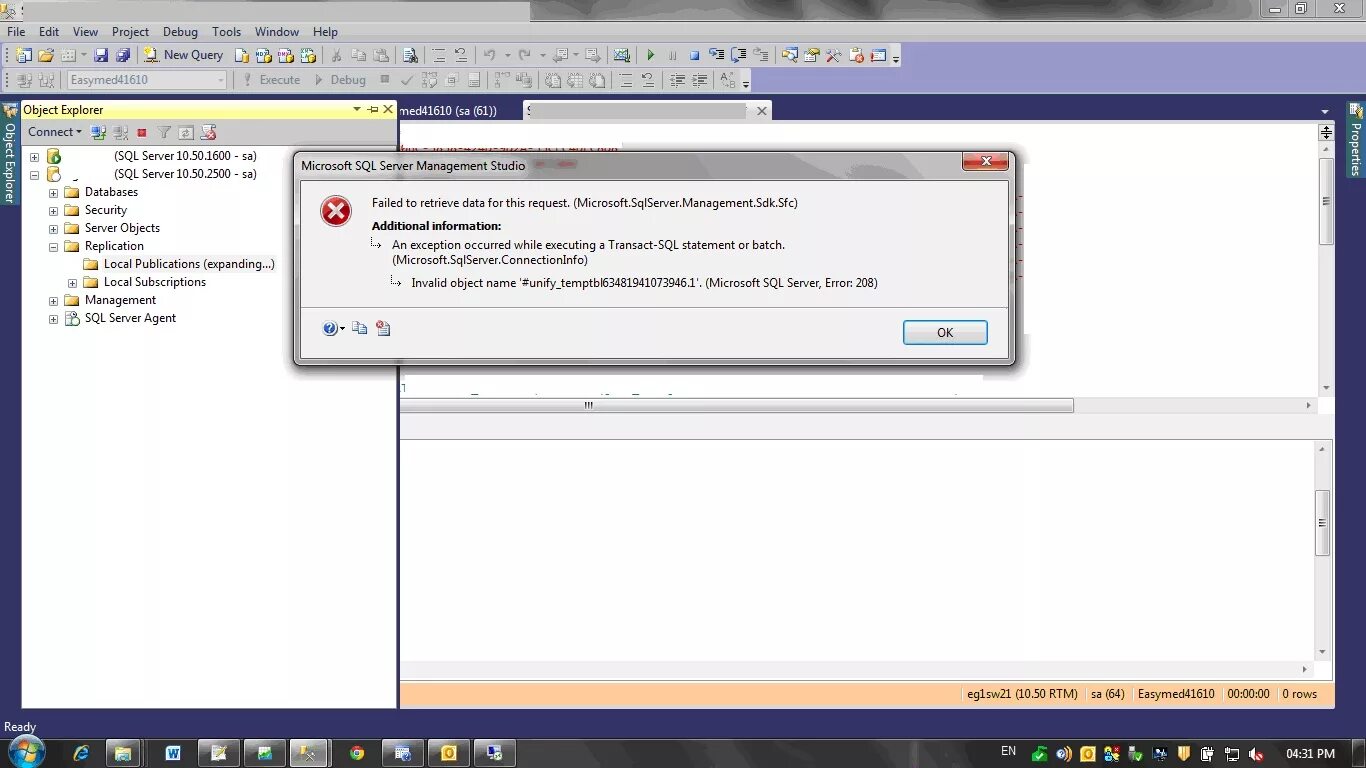Click the Analysis Services XMLA Query icon
The image size is (1366, 768).
pos(308,55)
